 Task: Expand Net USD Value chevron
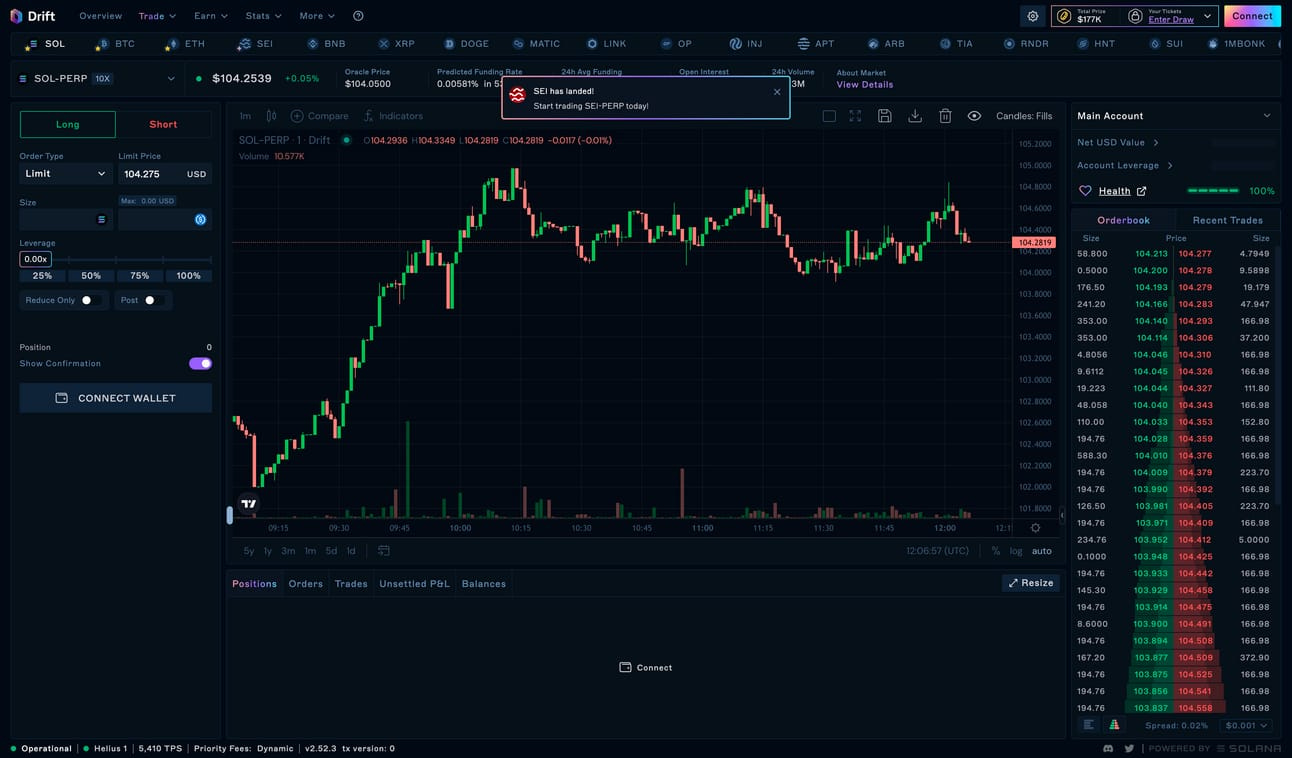[x=1156, y=142]
